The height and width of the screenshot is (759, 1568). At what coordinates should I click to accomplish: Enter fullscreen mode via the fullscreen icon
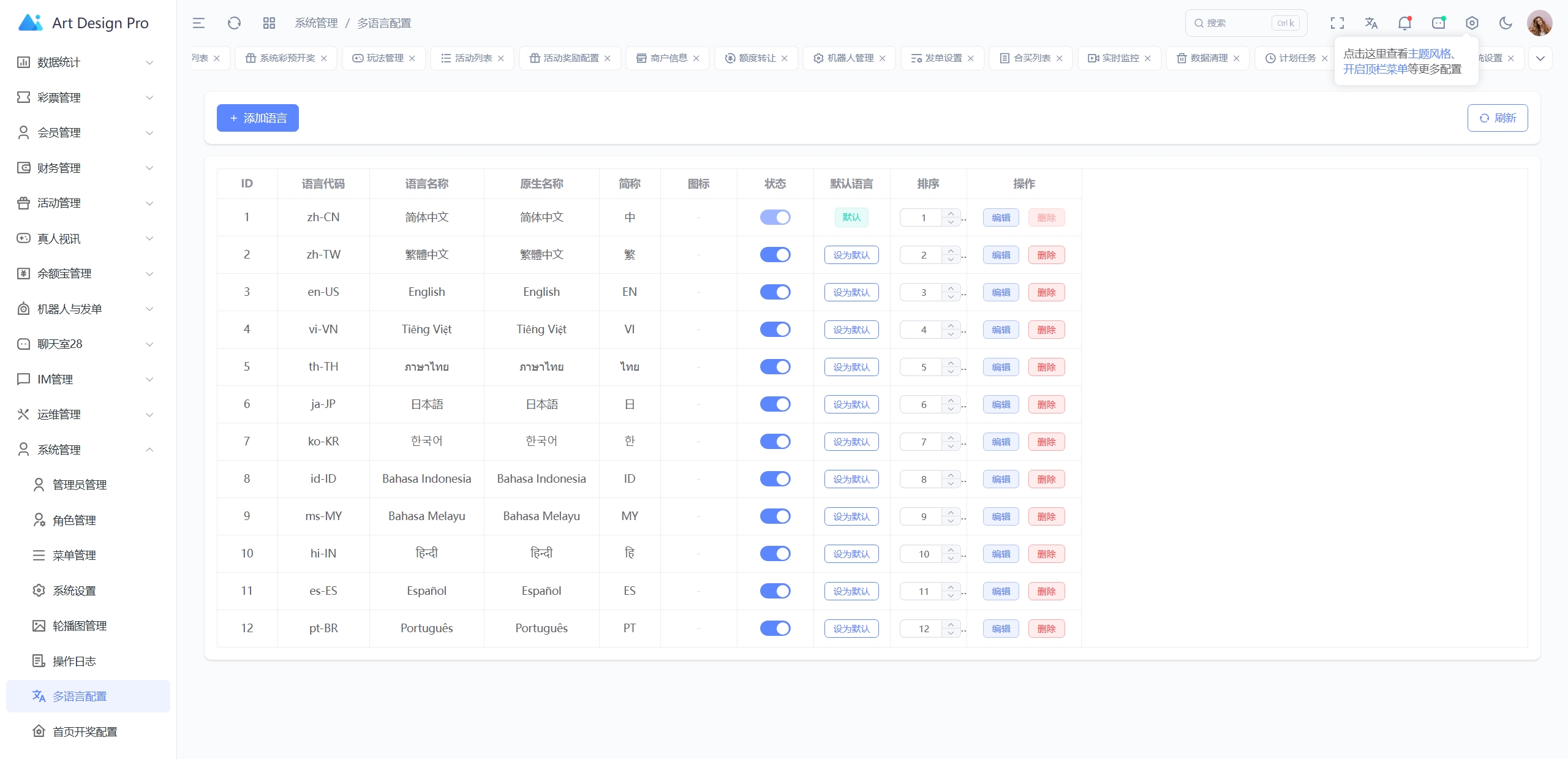(x=1337, y=23)
